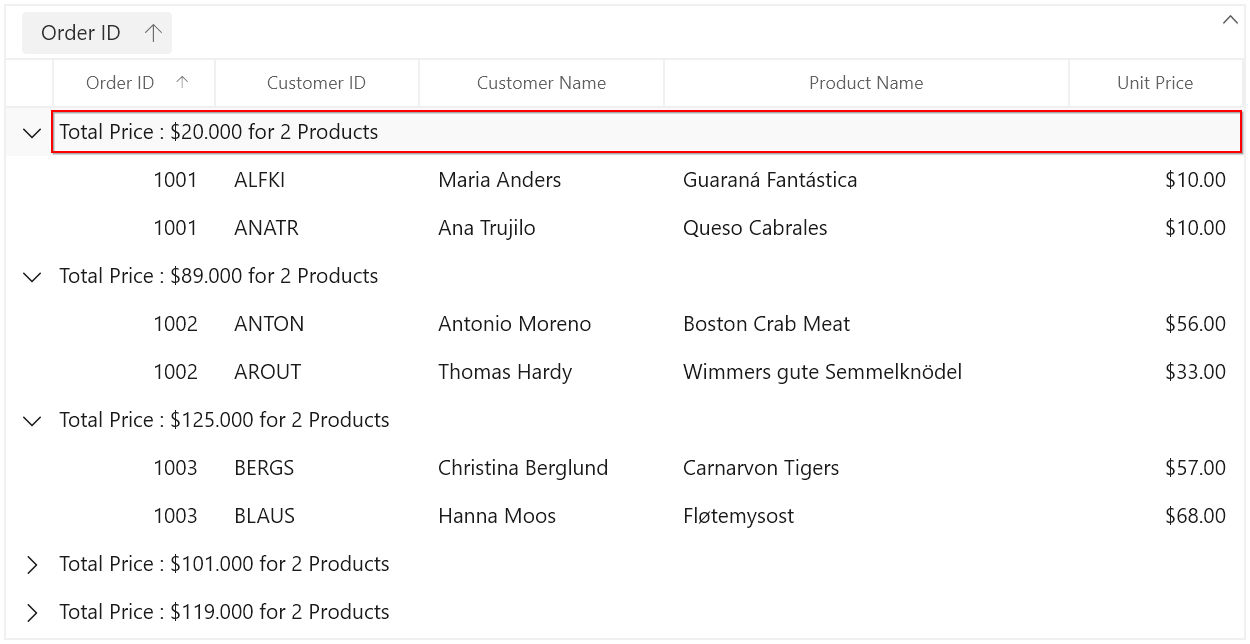
Task: Click the ANATR customer ID cell
Action: coord(318,228)
